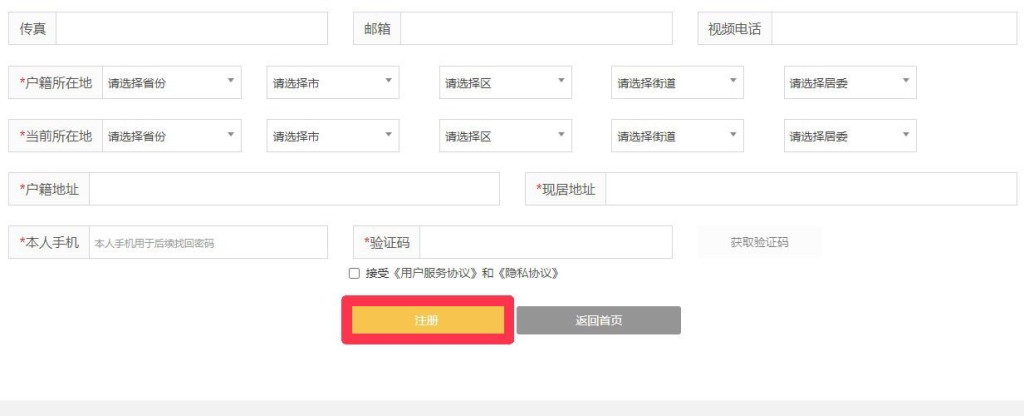Viewport: 1024px width, 416px height.
Task: Expand 户籍所在地 street dropdown
Action: (677, 83)
